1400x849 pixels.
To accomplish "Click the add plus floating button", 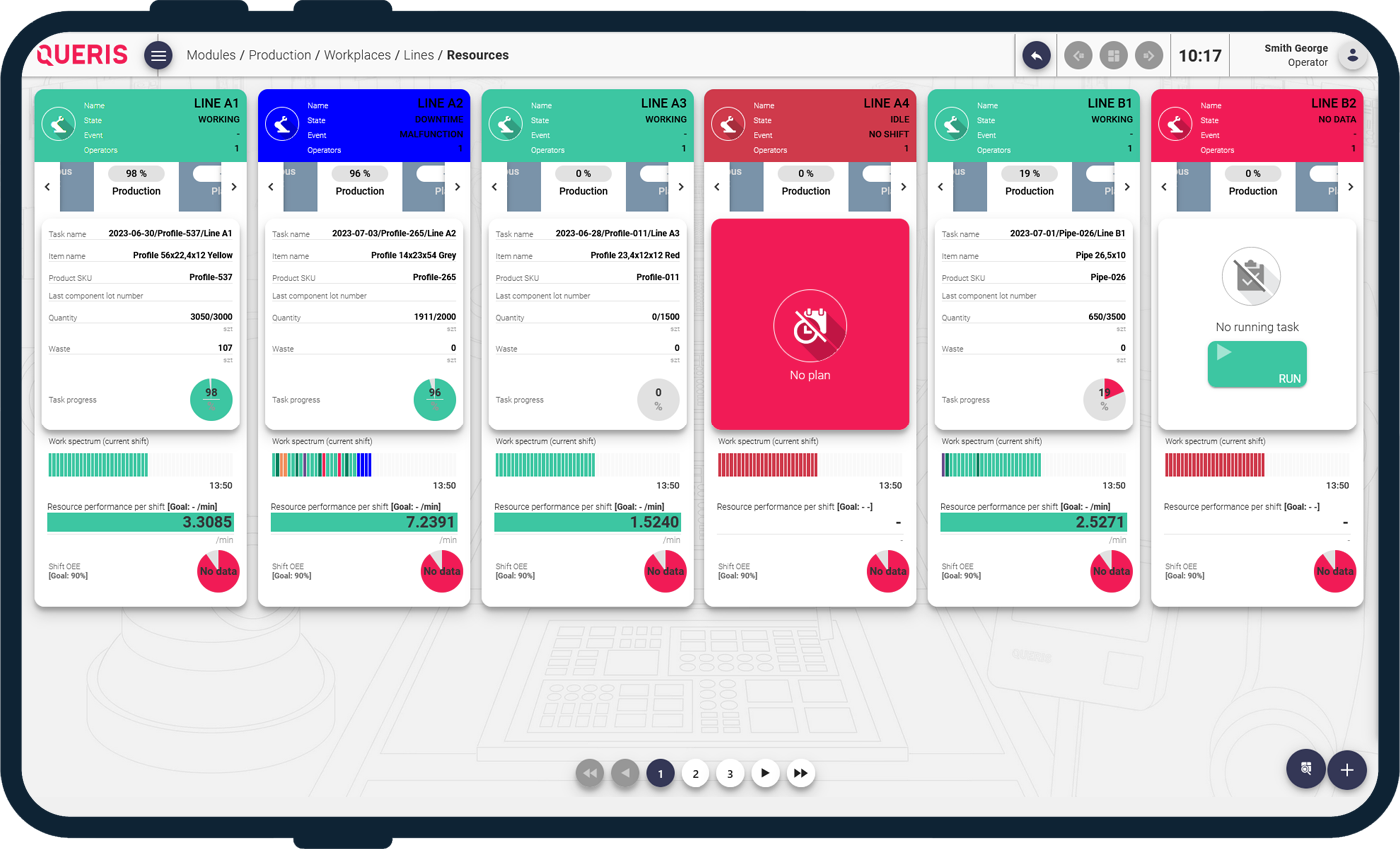I will point(1346,770).
